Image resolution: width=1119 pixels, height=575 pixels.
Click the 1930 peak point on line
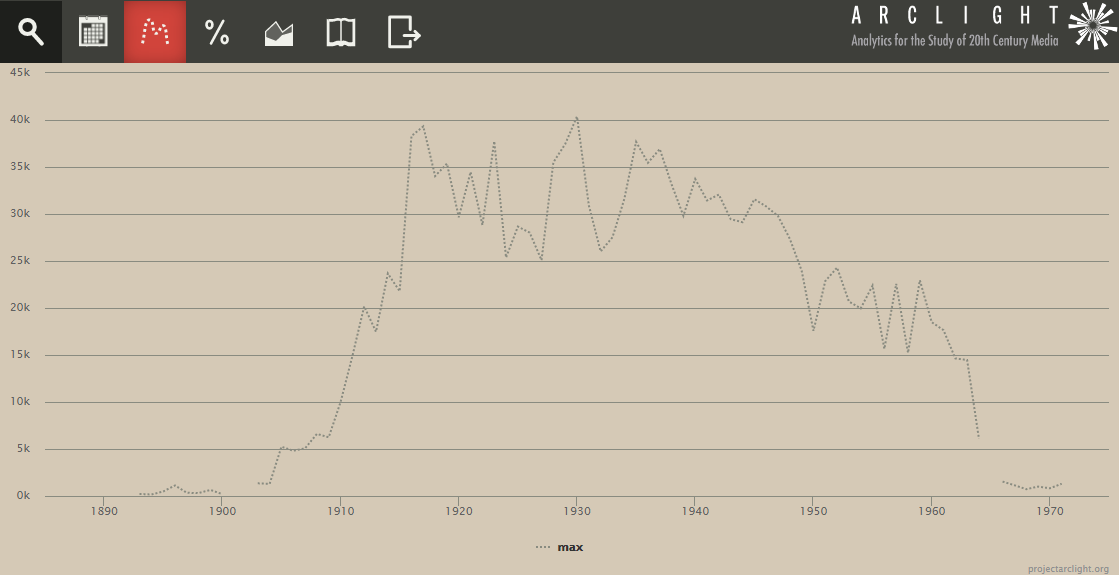(x=577, y=118)
